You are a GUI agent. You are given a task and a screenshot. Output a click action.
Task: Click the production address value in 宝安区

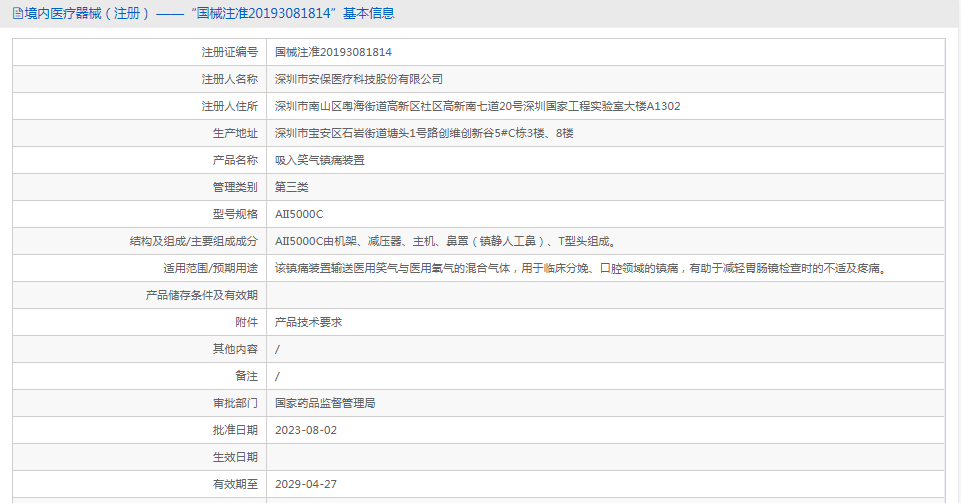pyautogui.click(x=424, y=133)
